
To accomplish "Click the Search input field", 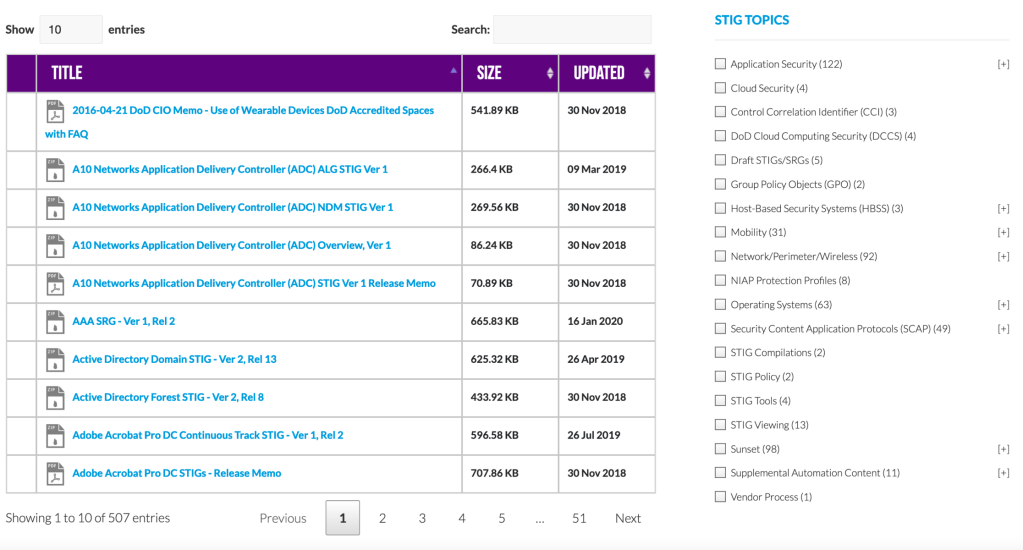I will tap(572, 30).
